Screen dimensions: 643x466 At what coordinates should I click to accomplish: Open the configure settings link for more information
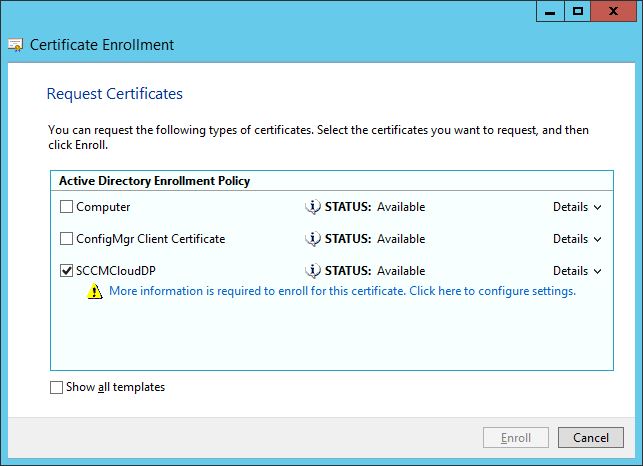[x=342, y=291]
